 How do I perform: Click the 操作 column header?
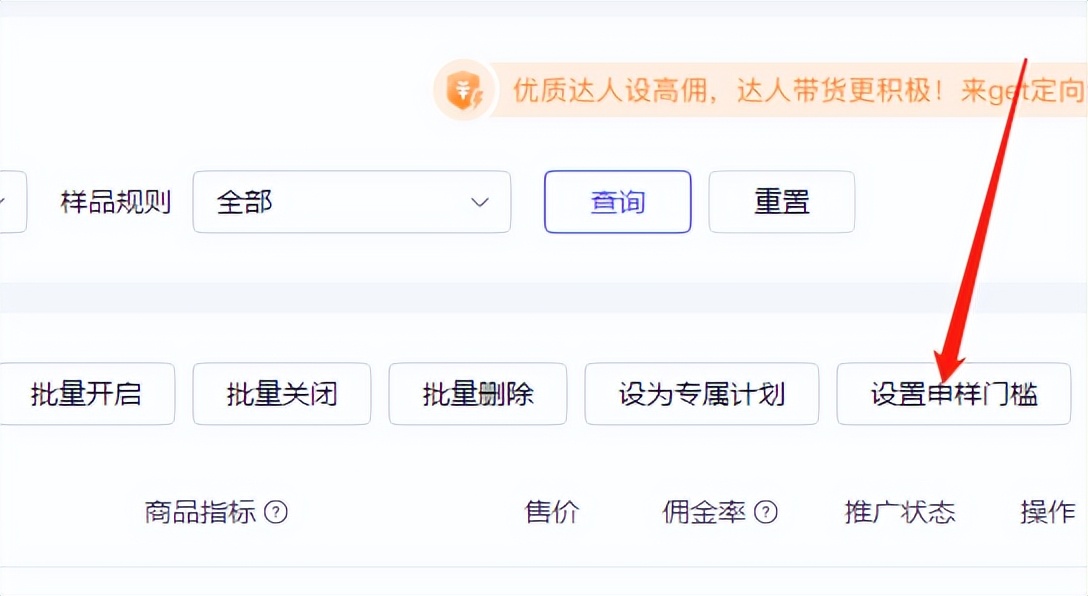pos(1047,513)
